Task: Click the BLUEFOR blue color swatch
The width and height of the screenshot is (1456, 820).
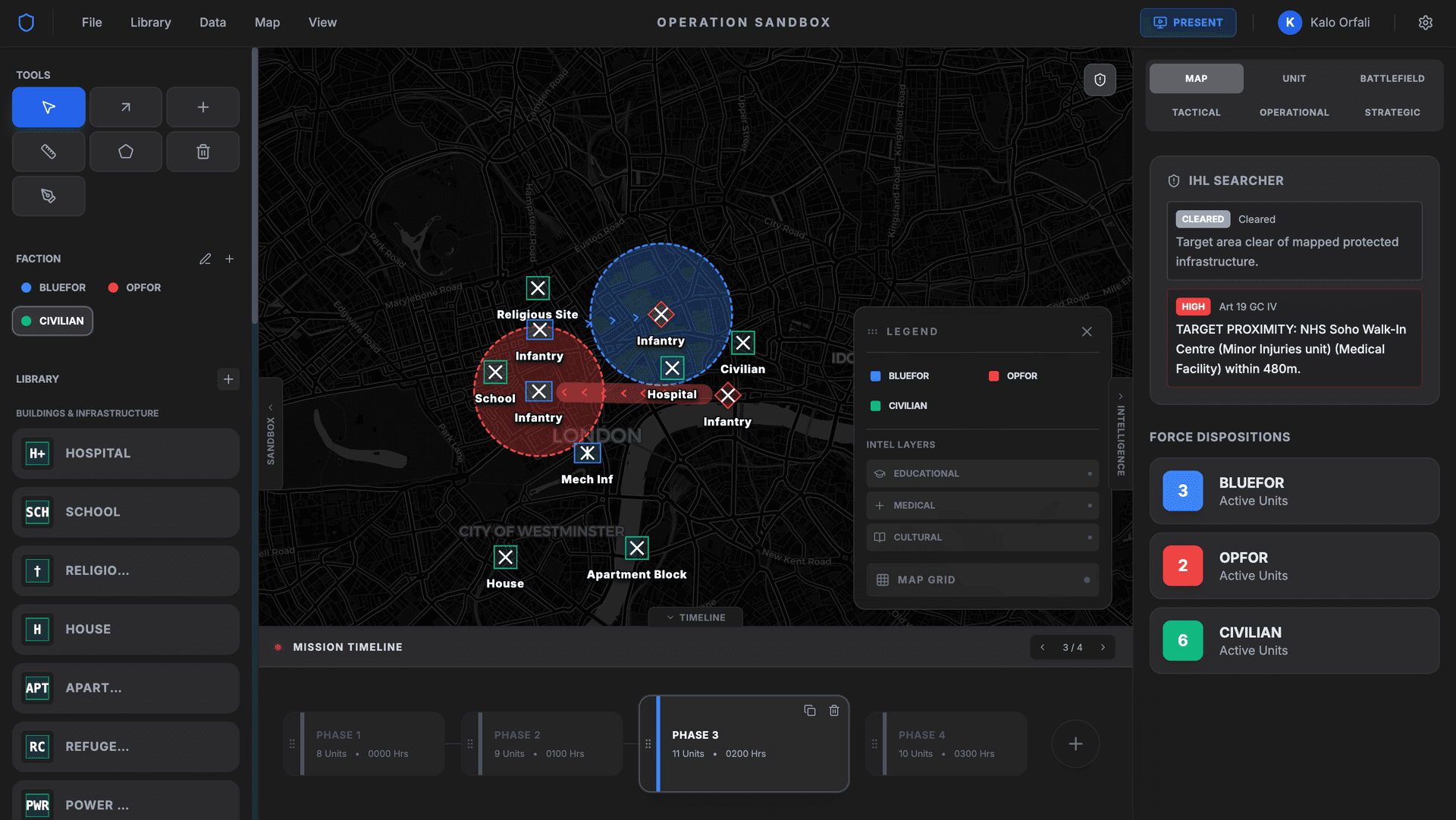Action: coord(28,287)
